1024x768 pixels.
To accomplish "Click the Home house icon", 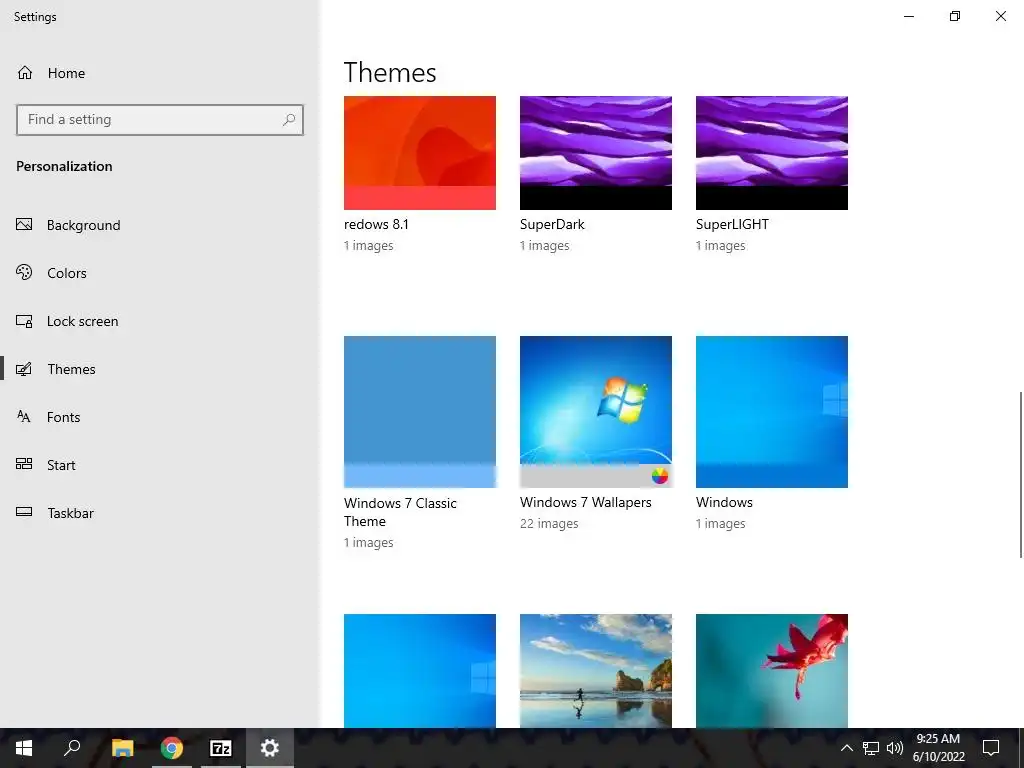I will tap(25, 72).
